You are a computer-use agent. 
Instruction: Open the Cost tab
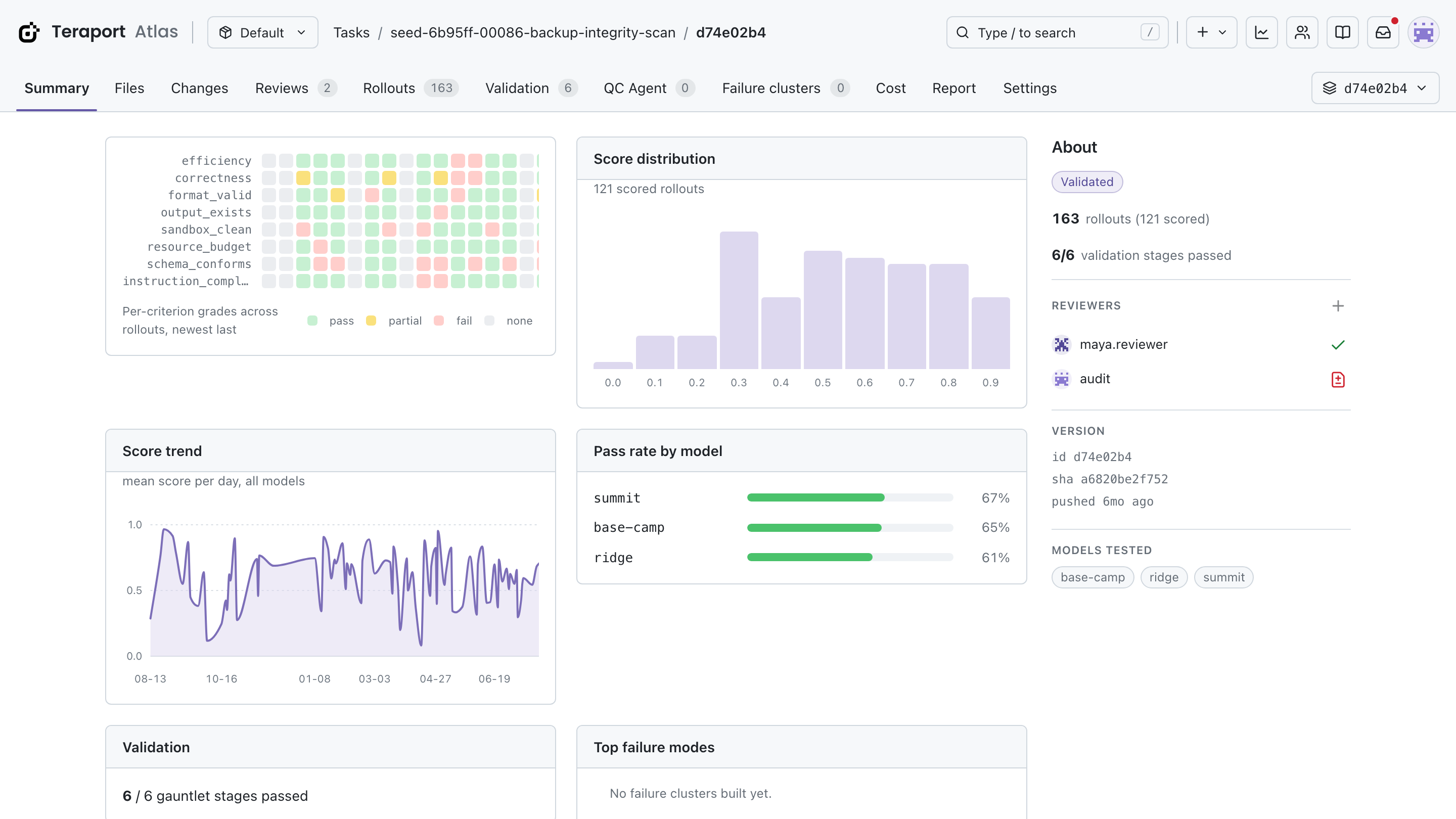[x=891, y=88]
